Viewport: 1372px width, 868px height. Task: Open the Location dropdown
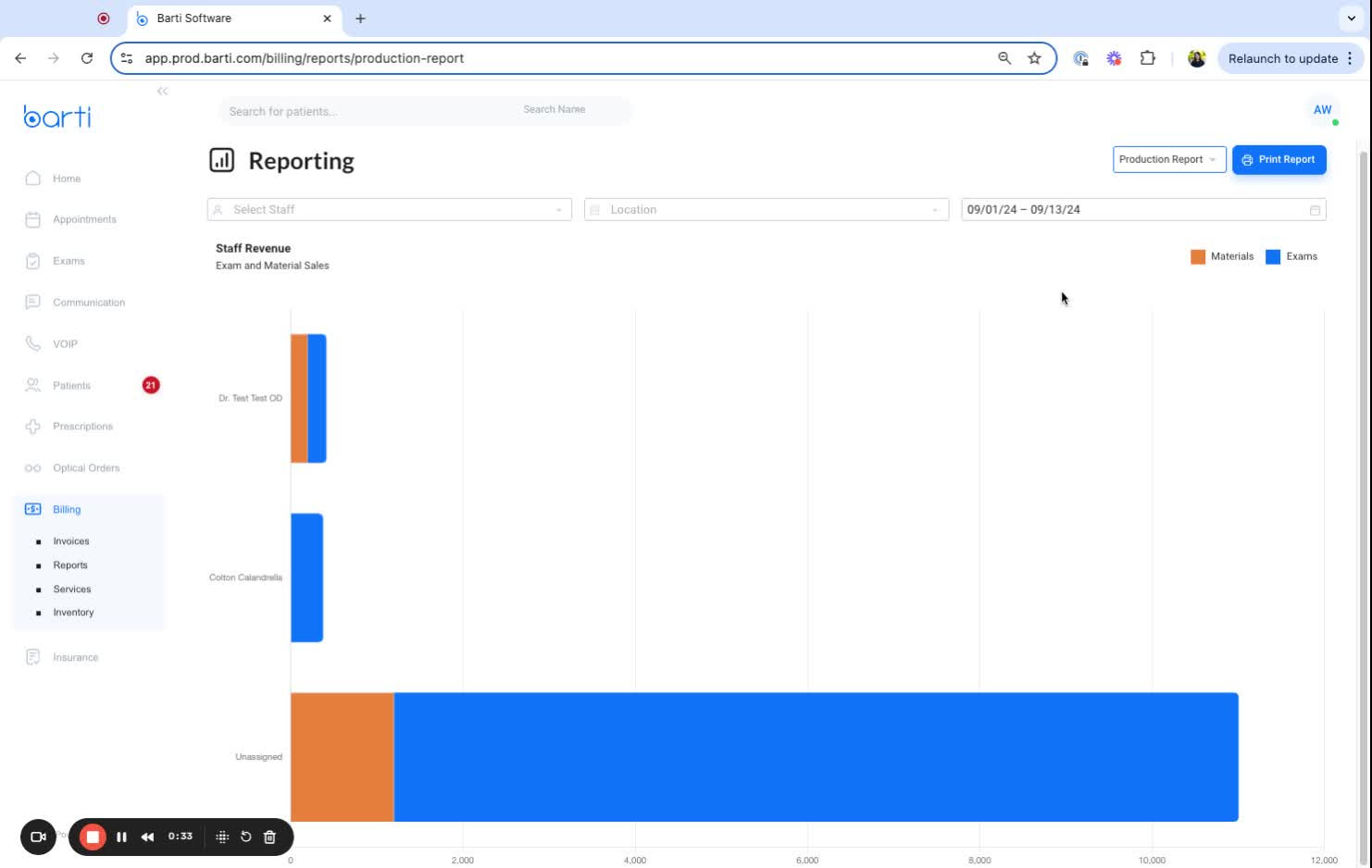pyautogui.click(x=767, y=210)
